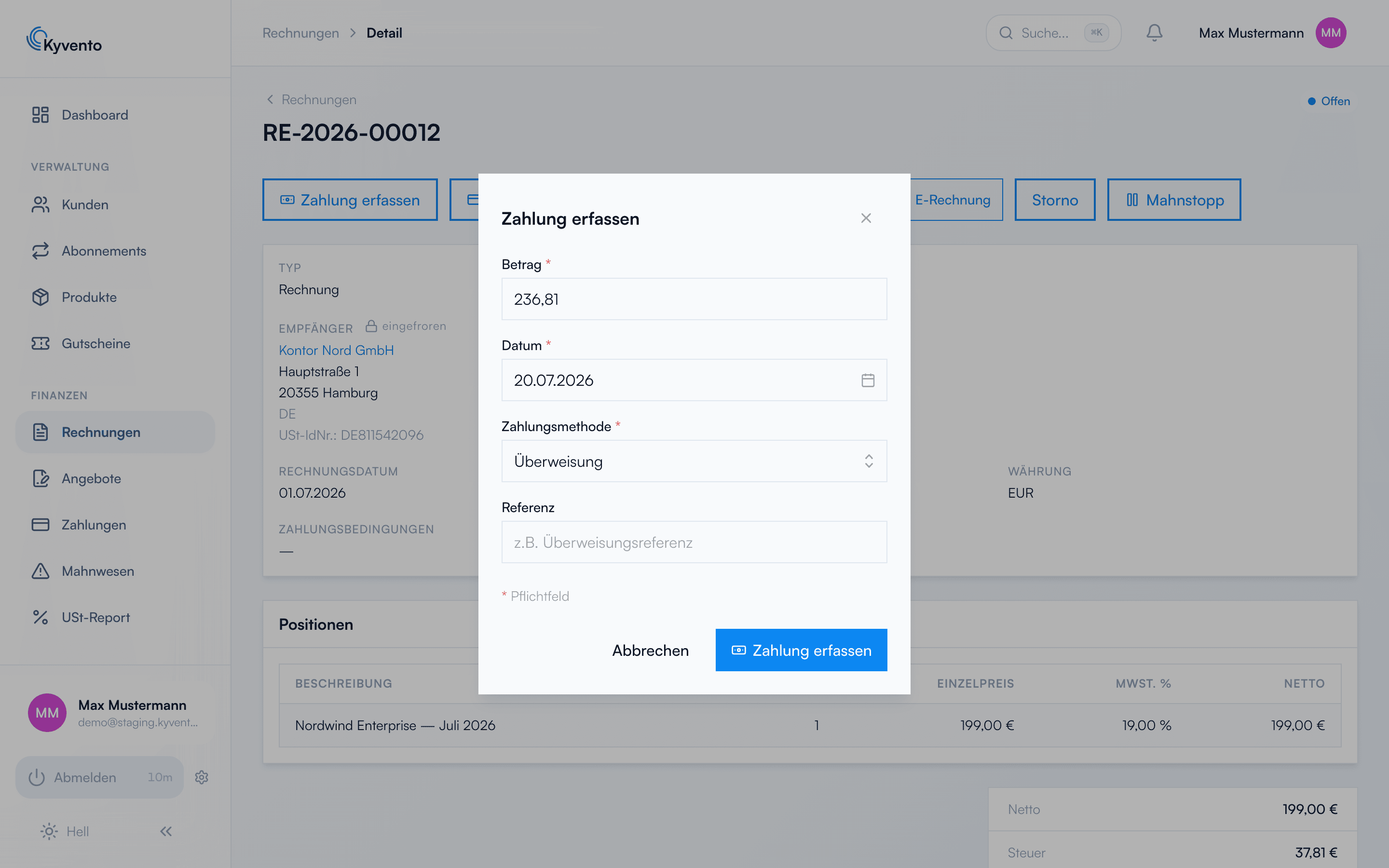Go back via the Rechnungen back link
The height and width of the screenshot is (868, 1389).
[311, 99]
